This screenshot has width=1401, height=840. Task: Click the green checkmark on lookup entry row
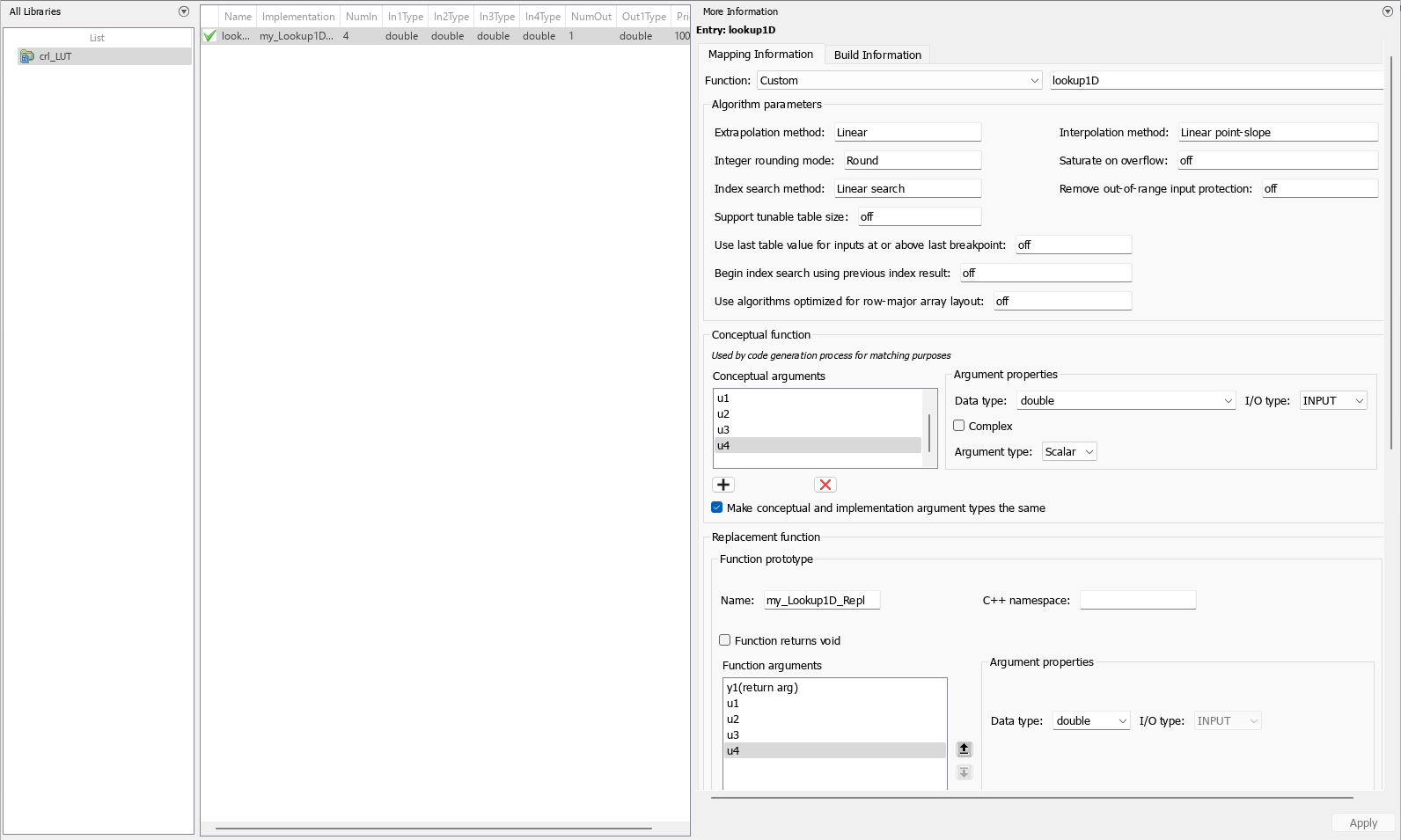pyautogui.click(x=209, y=36)
